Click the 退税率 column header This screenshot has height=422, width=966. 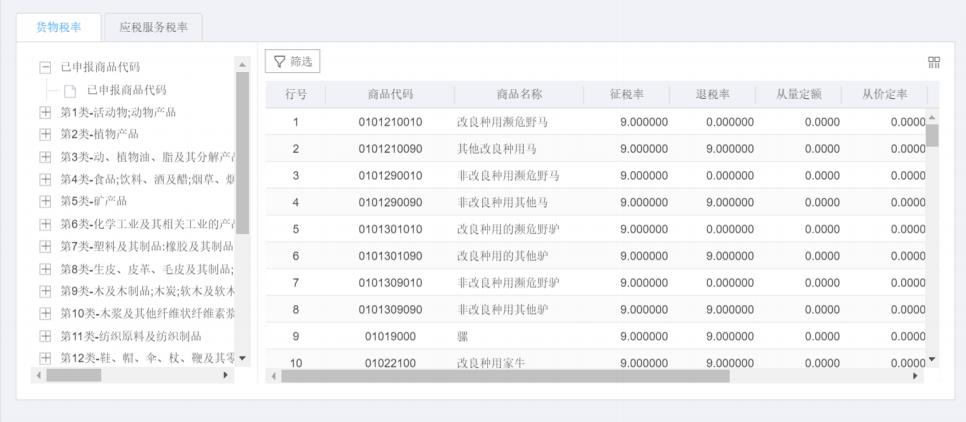click(x=712, y=95)
